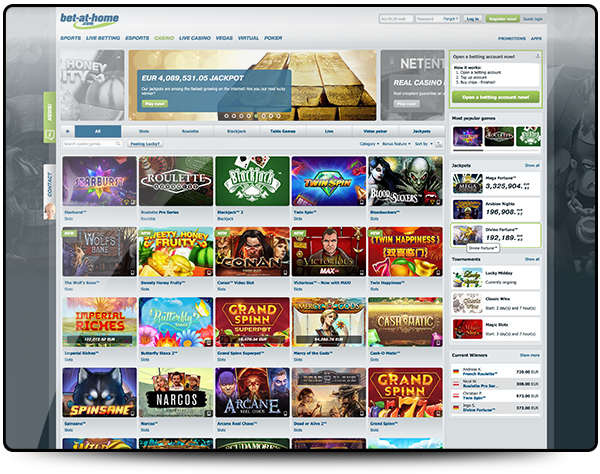This screenshot has height=474, width=600.
Task: Expand the Sort by dropdown
Action: pyautogui.click(x=424, y=144)
